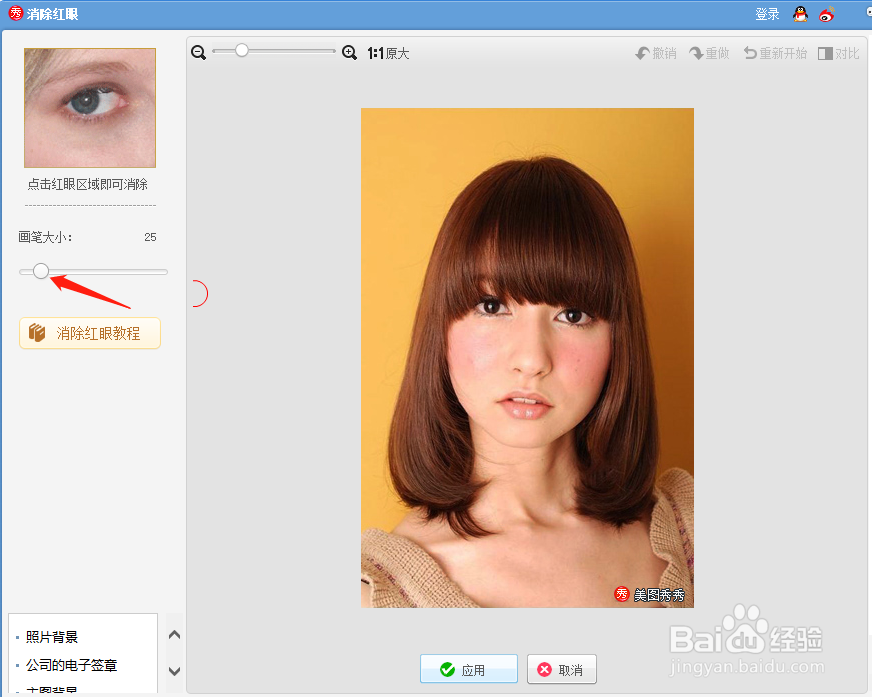Screen dimensions: 872x697
Task: Adjust the brush size slider handle
Action: (x=41, y=271)
